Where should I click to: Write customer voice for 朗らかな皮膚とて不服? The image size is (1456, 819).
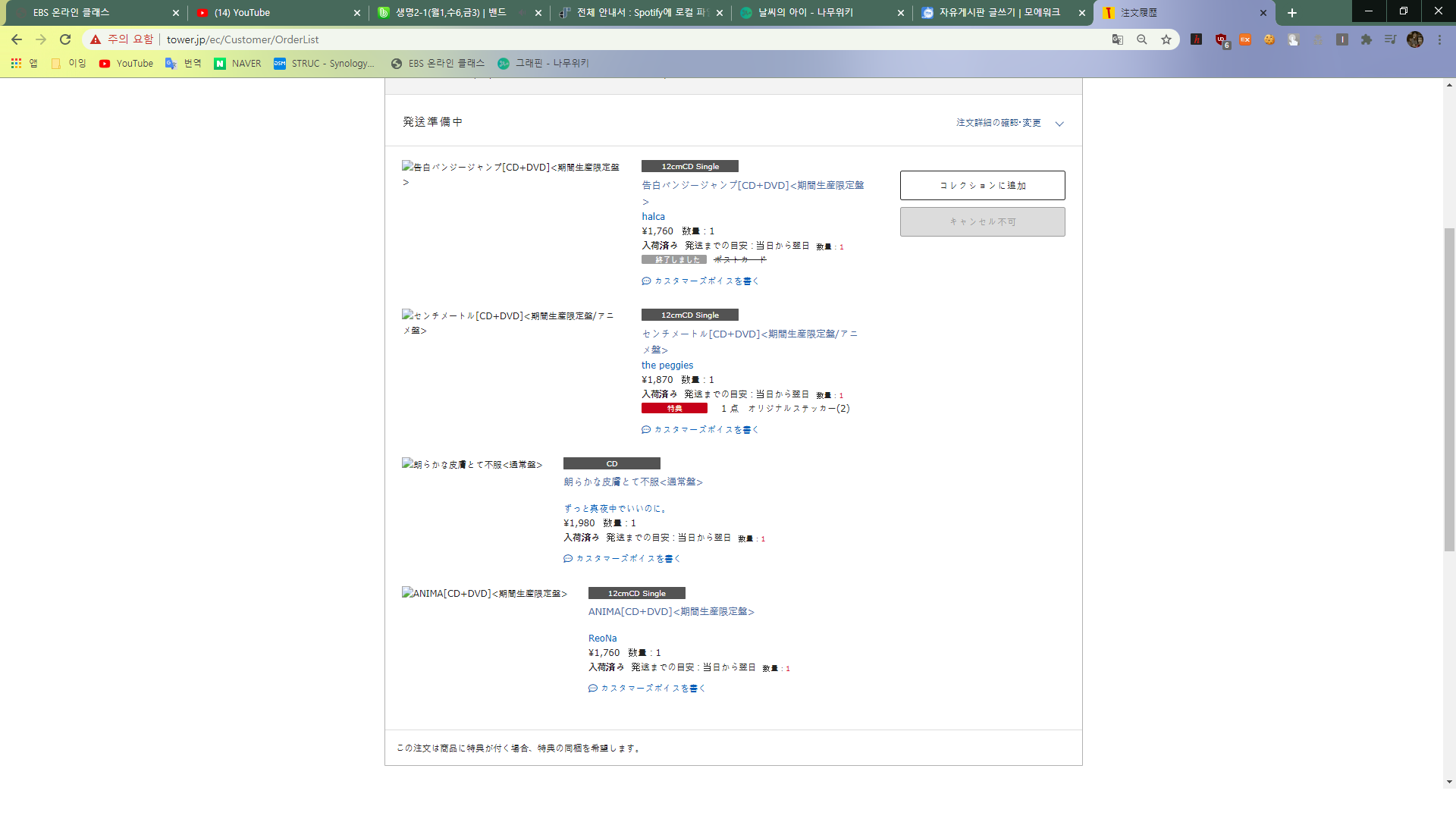(x=622, y=559)
